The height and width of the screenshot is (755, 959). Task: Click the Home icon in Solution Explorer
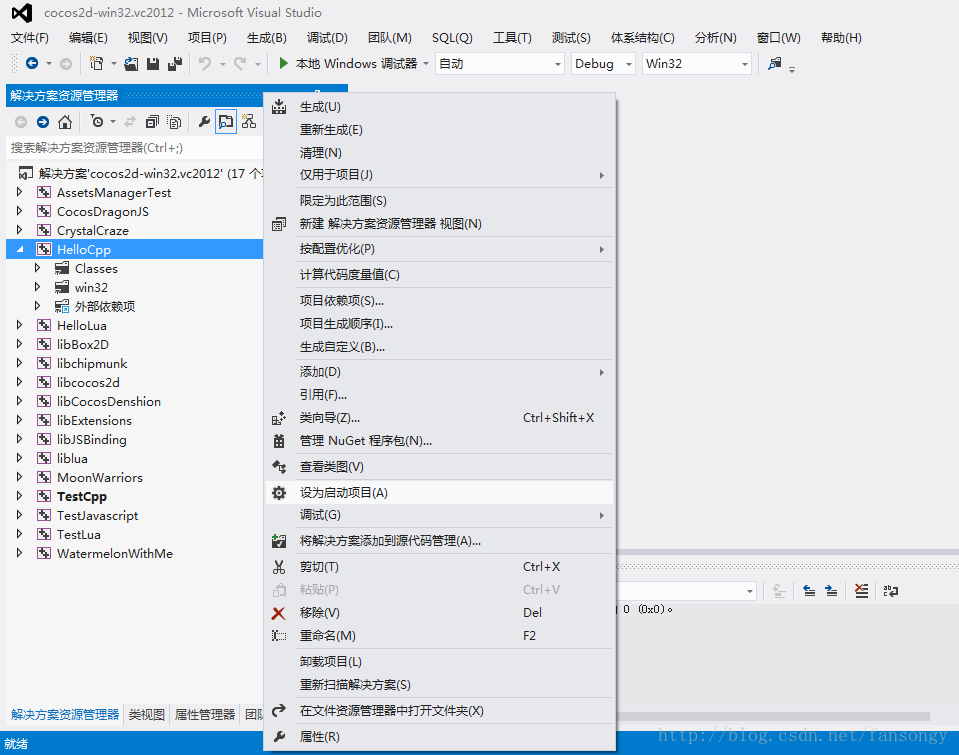(x=65, y=122)
